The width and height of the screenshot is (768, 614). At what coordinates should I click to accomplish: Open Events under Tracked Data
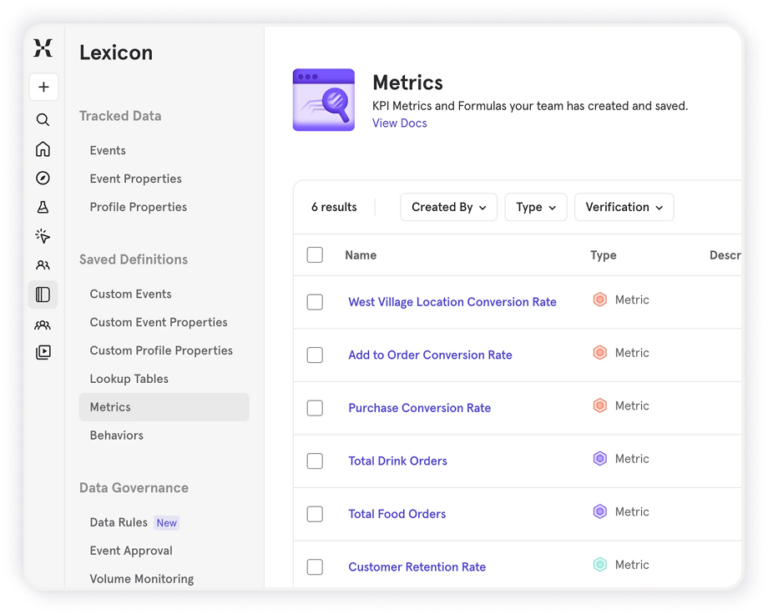tap(108, 150)
